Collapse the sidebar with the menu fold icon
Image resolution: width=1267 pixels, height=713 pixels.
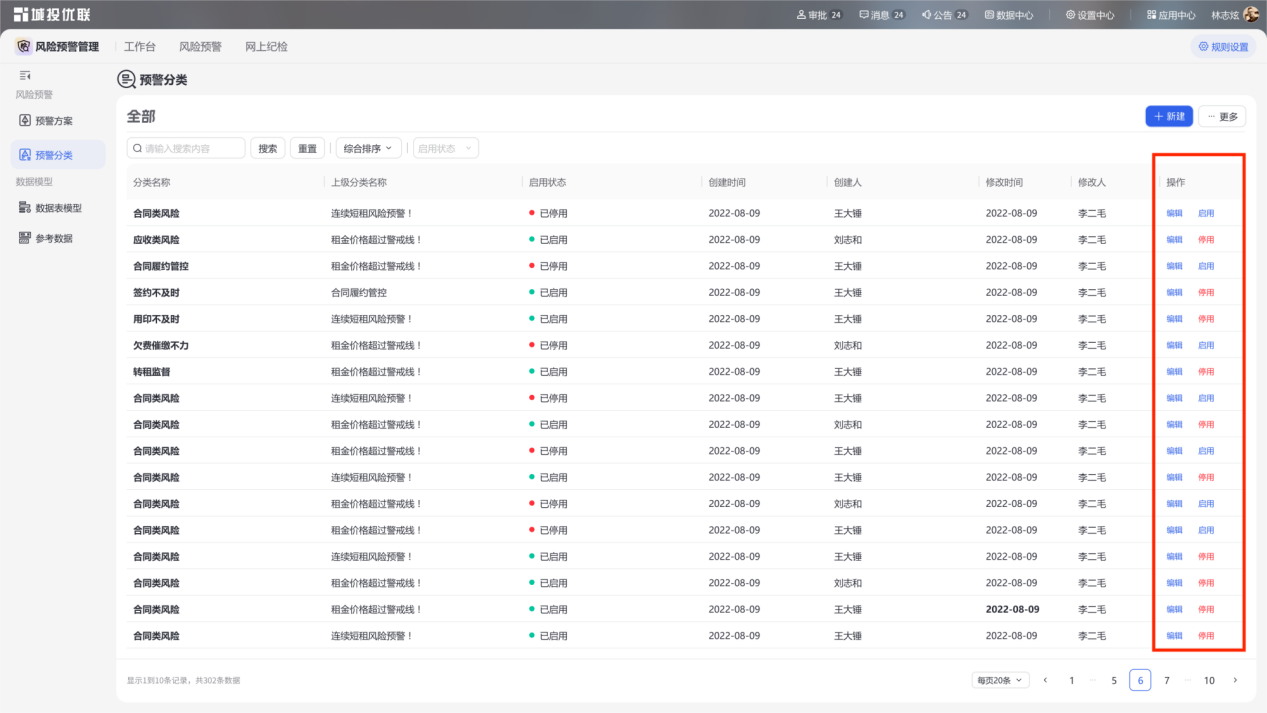tap(25, 76)
